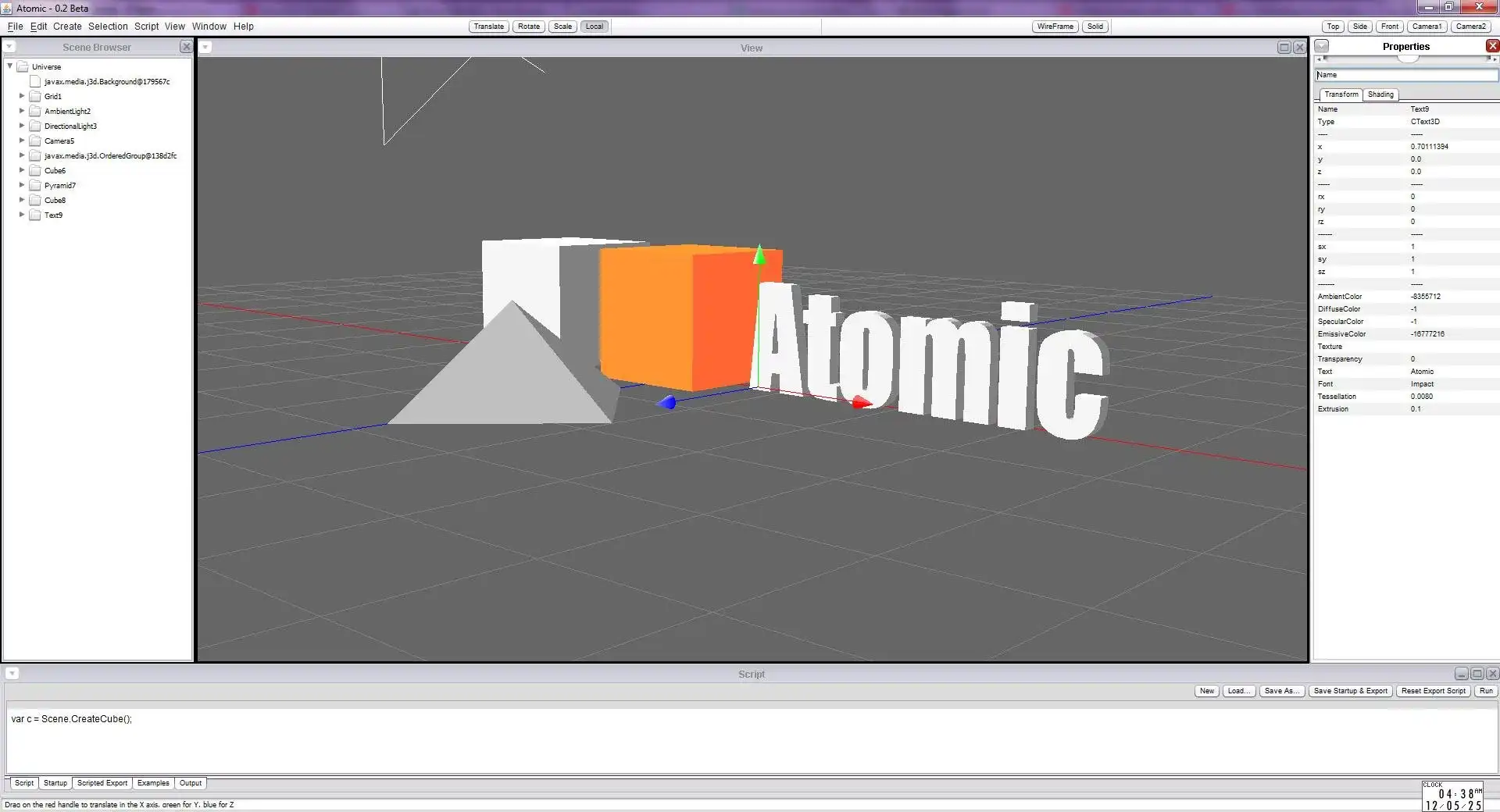Enable the Rotate manipulation mode

pyautogui.click(x=529, y=27)
